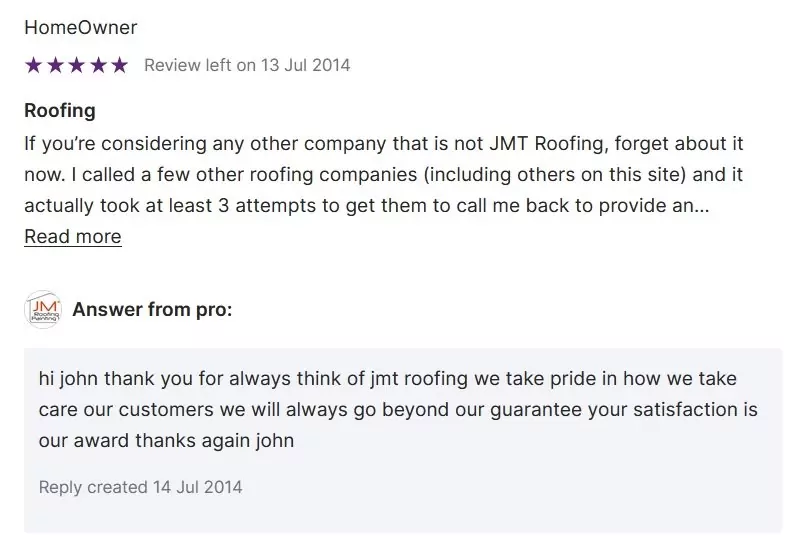Image resolution: width=803 pixels, height=551 pixels.
Task: Click the 'Review left on 13 Jul 2014' text
Action: (247, 65)
